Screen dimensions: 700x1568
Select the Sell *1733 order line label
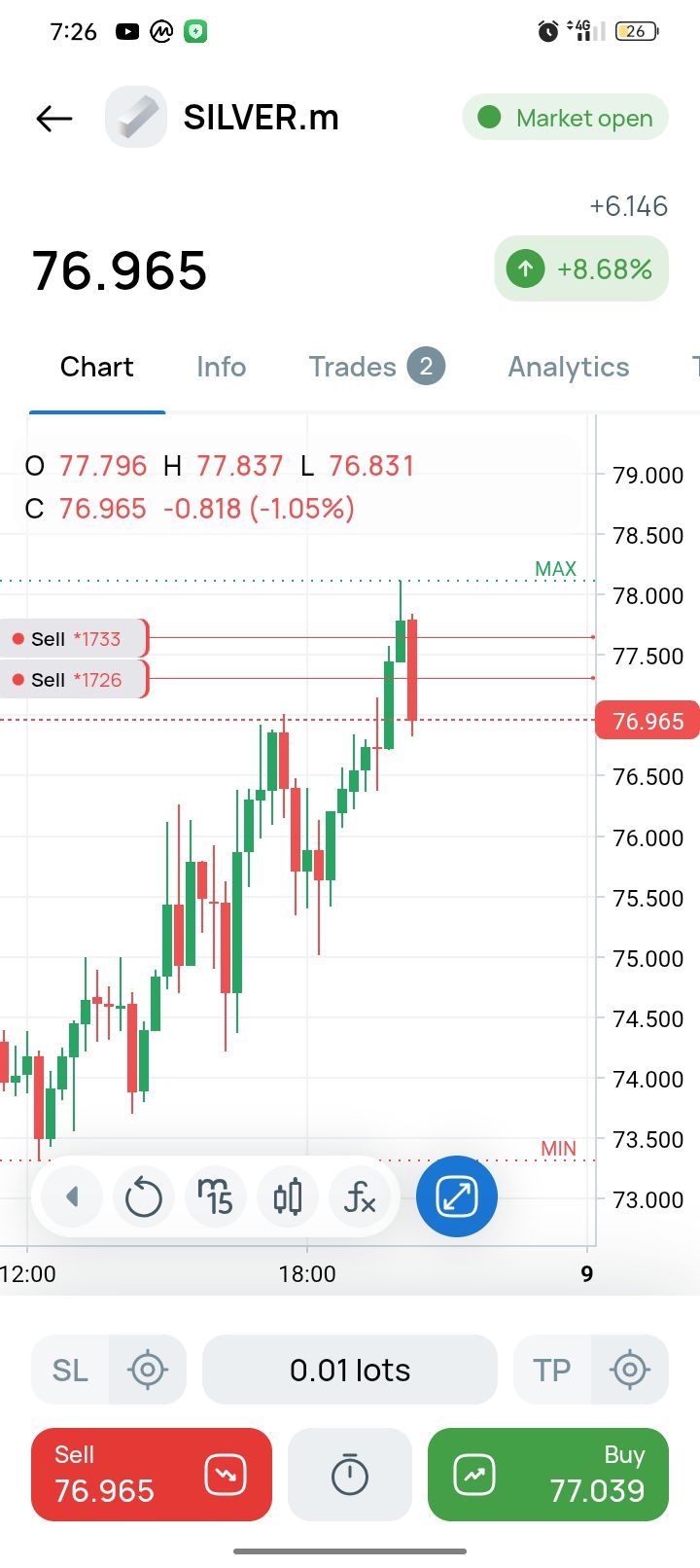click(x=74, y=639)
